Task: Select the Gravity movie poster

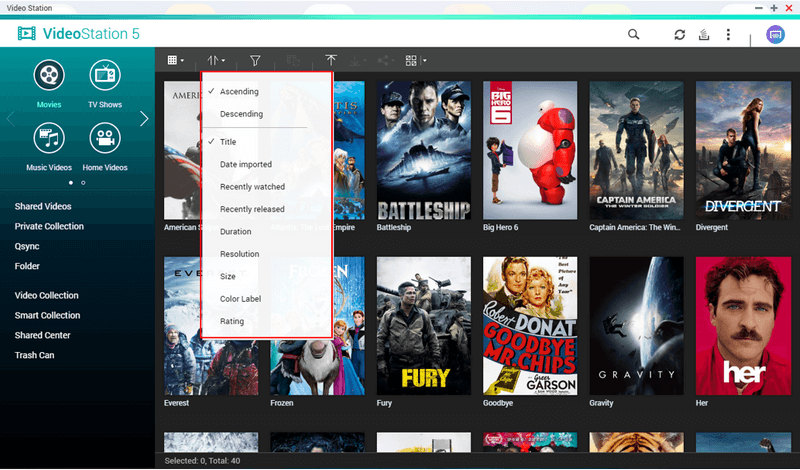Action: click(636, 326)
